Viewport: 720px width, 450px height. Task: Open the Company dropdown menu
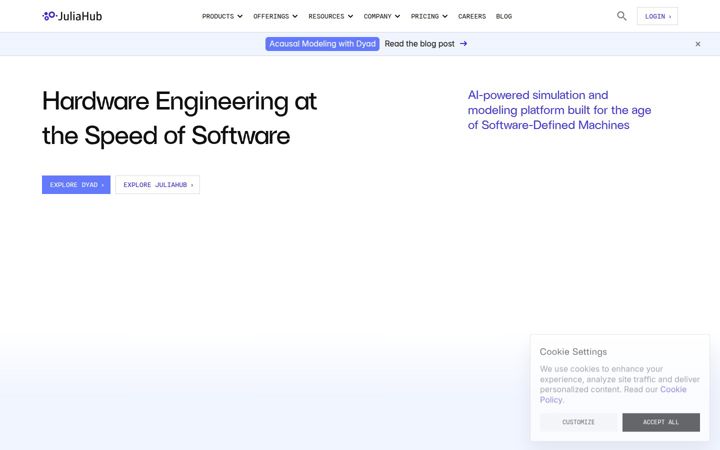click(382, 17)
